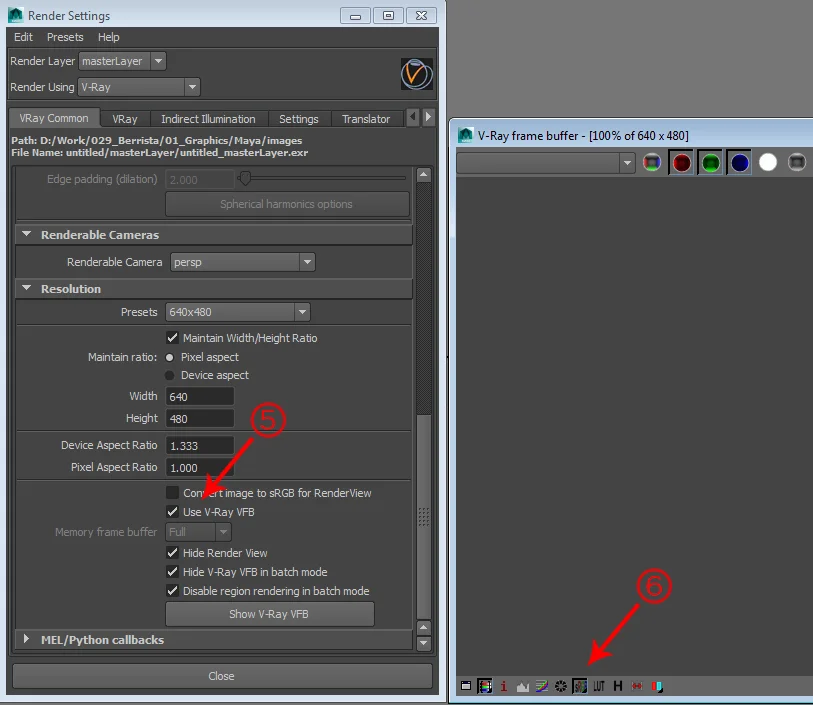The height and width of the screenshot is (705, 813).
Task: Uncheck Hide Render View
Action: pyautogui.click(x=172, y=553)
